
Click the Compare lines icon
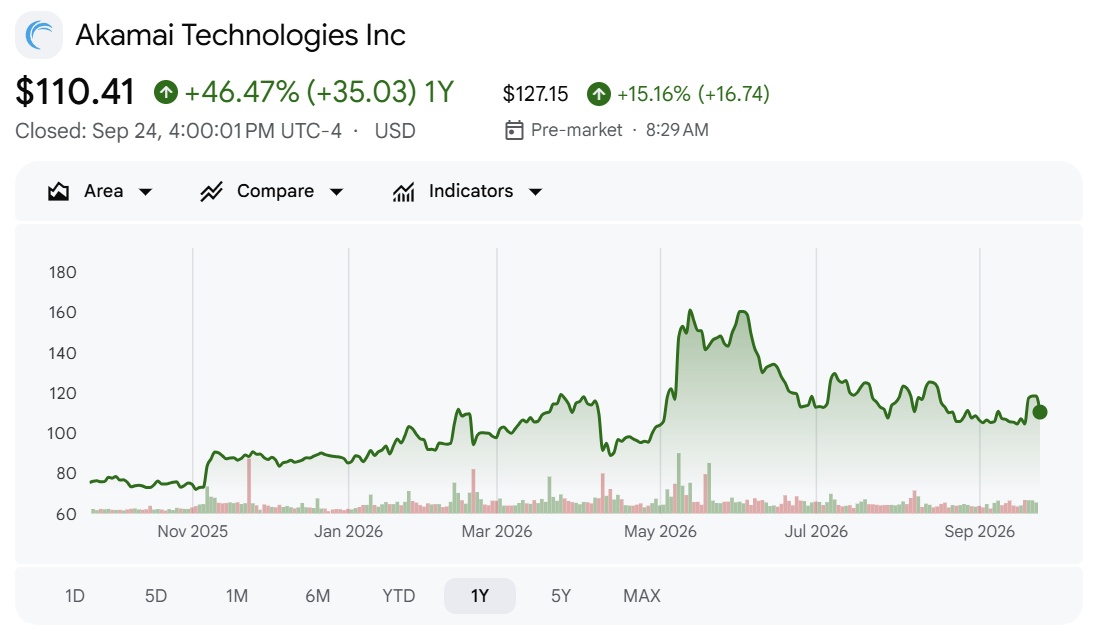pyautogui.click(x=211, y=191)
